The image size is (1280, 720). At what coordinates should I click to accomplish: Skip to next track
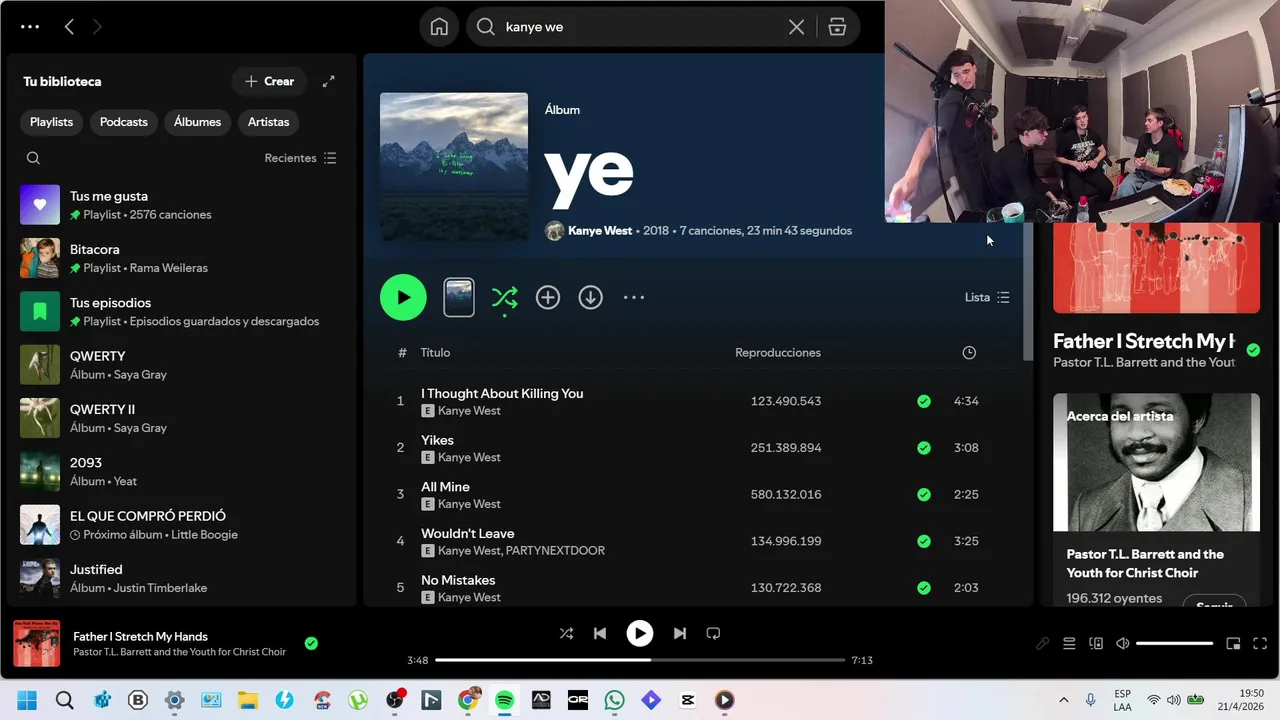tap(680, 633)
